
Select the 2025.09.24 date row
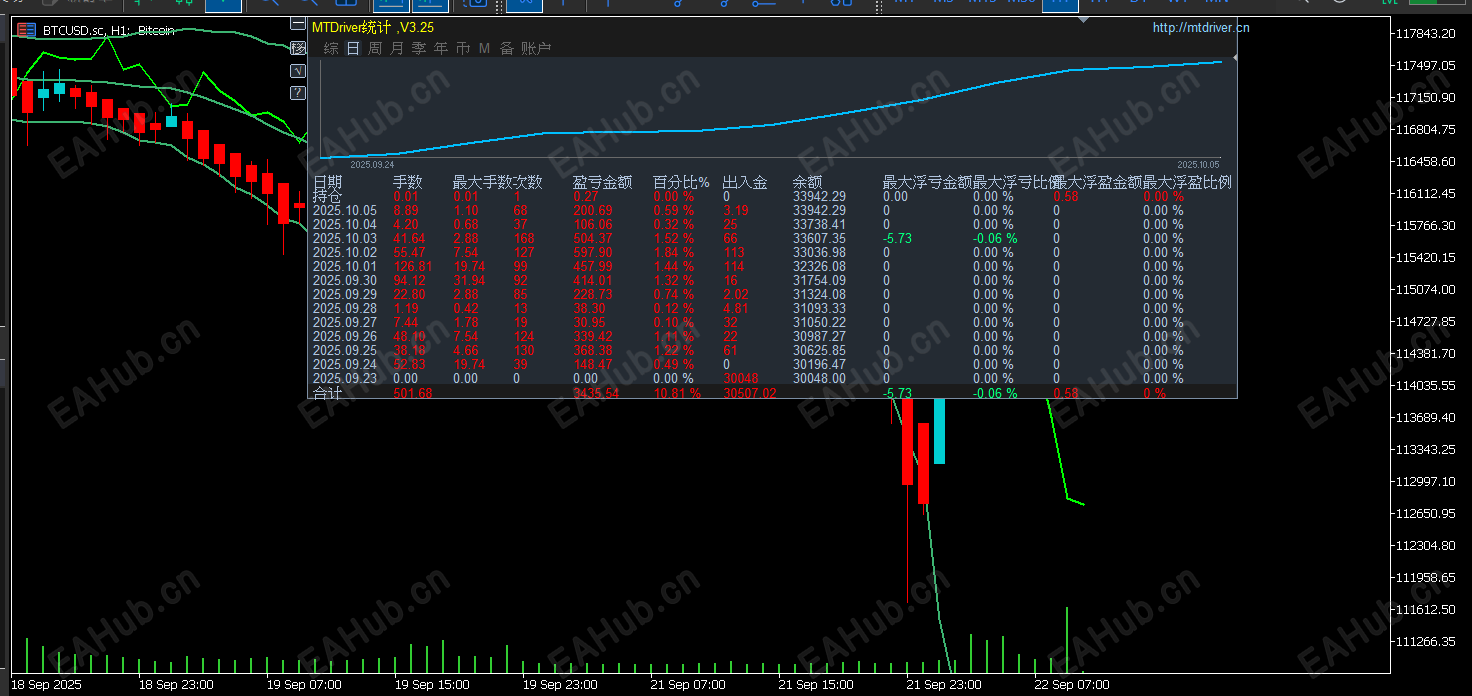coord(344,364)
